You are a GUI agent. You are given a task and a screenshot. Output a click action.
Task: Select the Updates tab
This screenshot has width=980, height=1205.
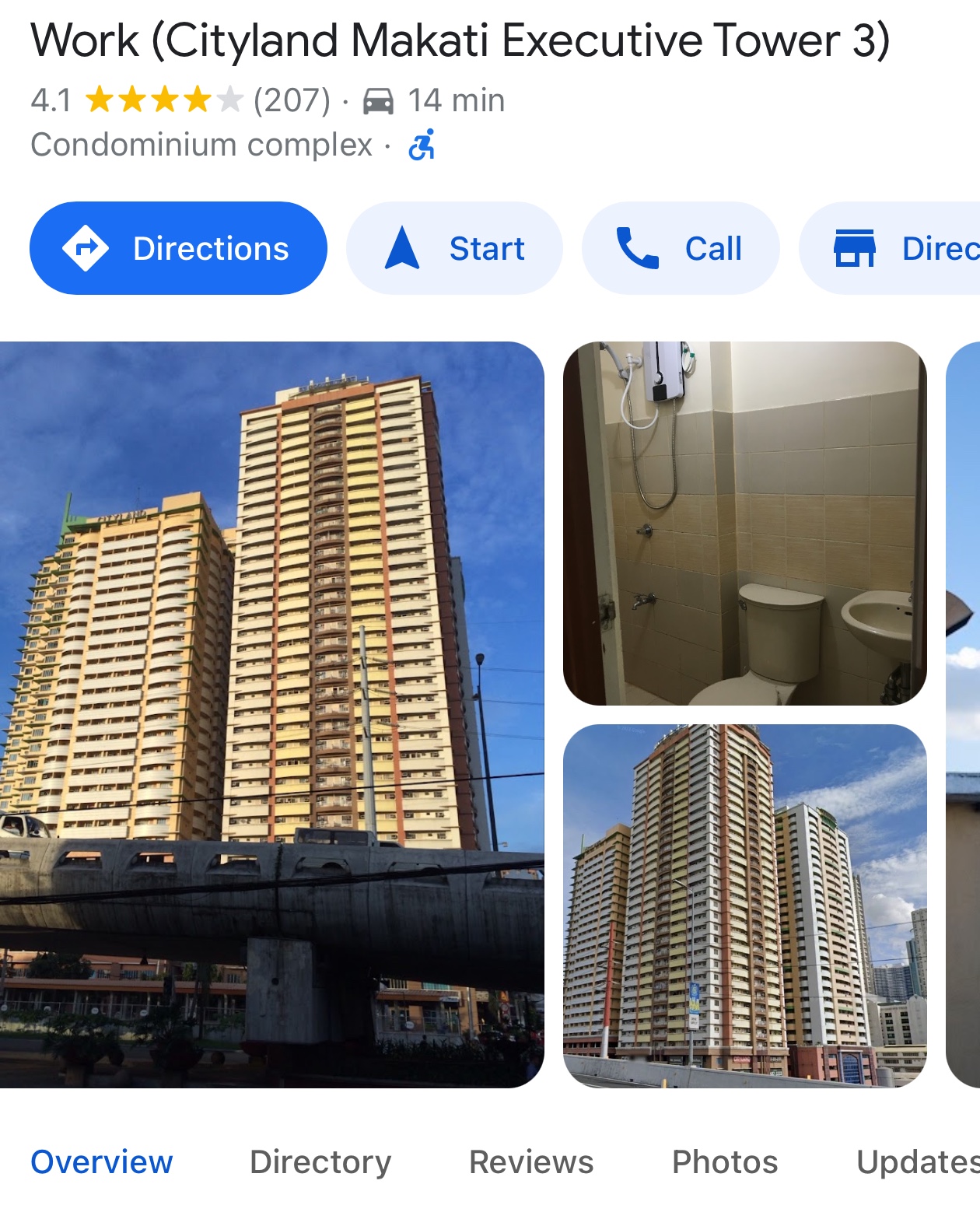[x=918, y=1161]
